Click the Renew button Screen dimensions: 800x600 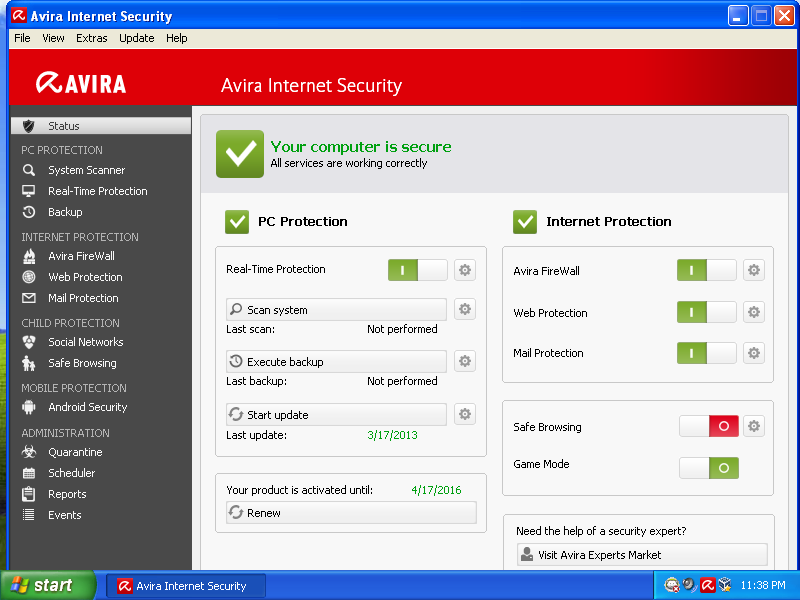point(351,512)
